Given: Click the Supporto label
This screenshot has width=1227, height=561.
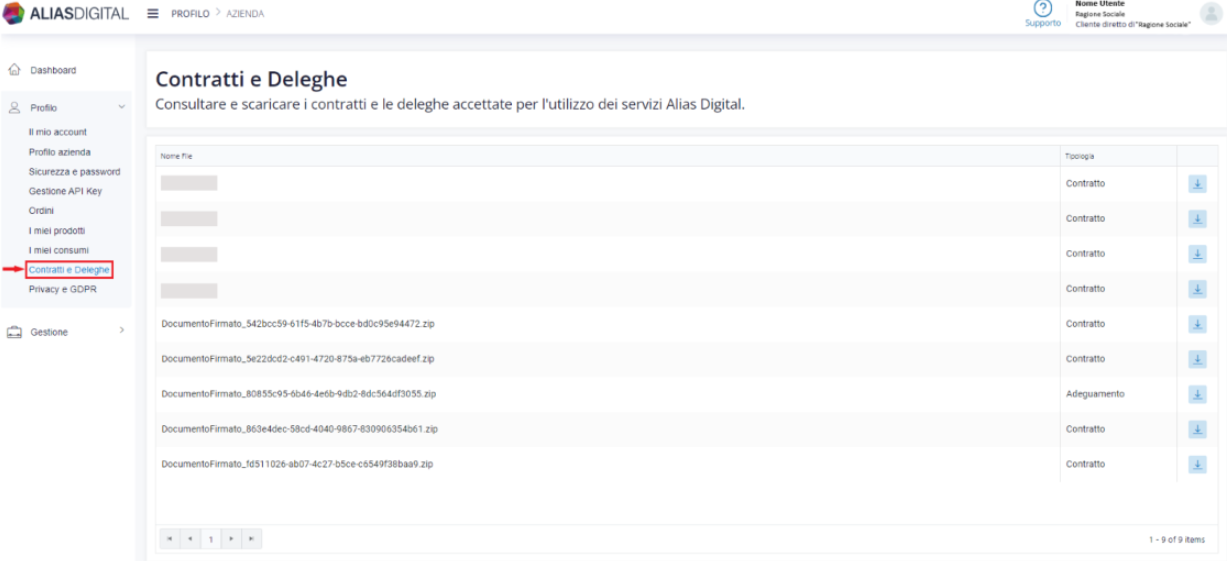Looking at the screenshot, I should (1042, 23).
